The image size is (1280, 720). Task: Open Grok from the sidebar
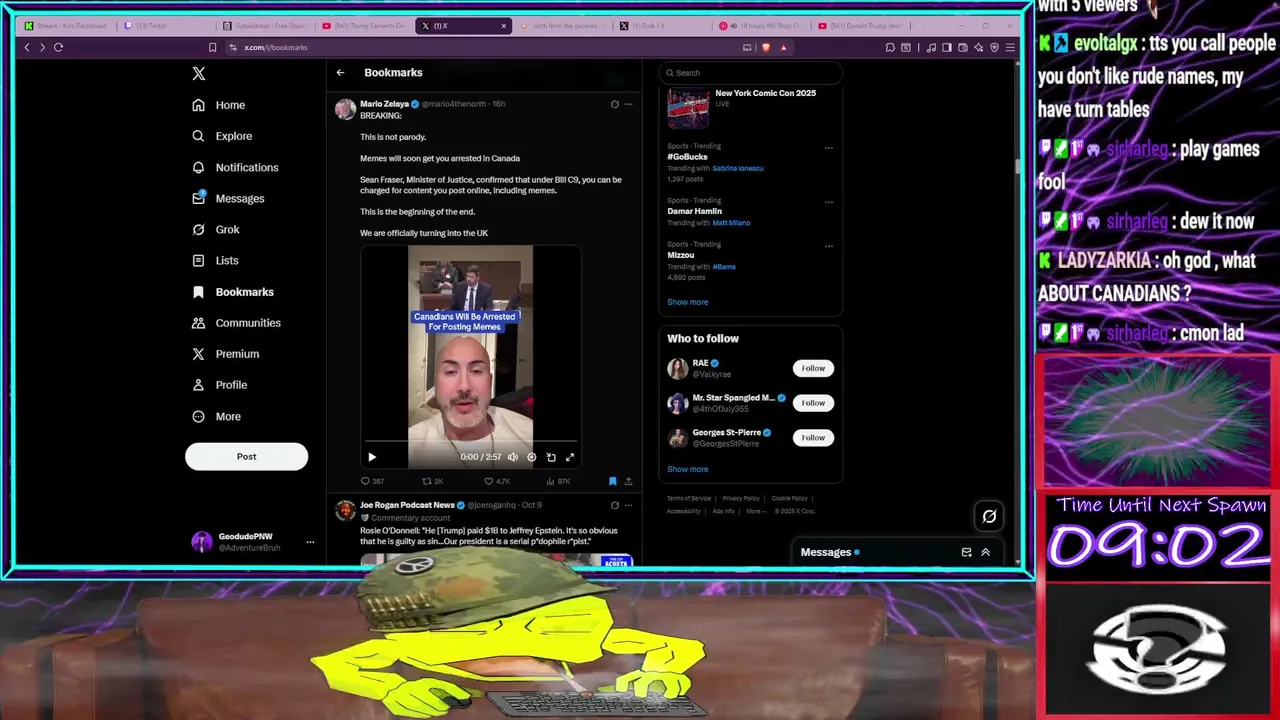(216, 229)
